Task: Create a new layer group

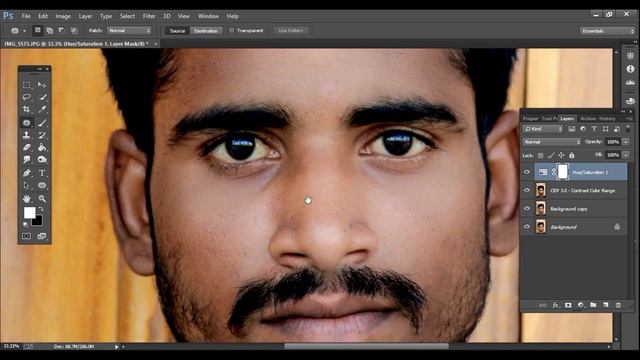Action: tap(593, 305)
